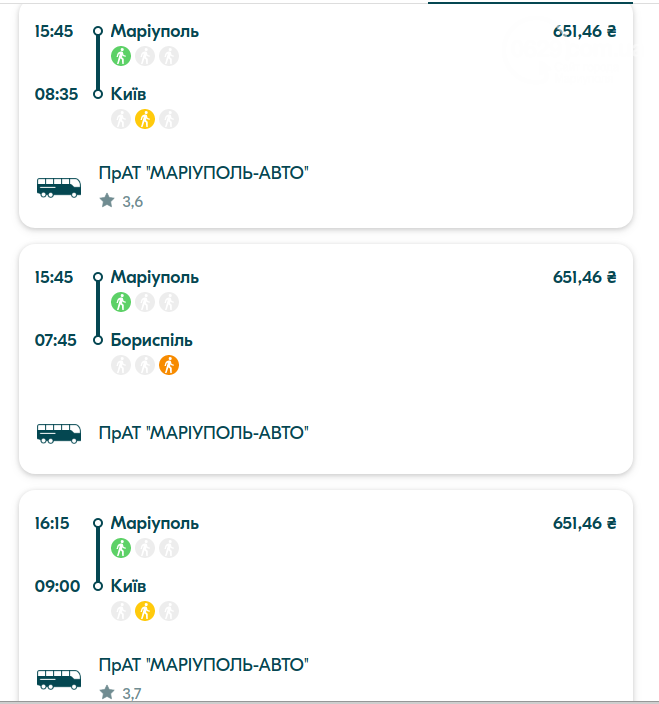659x704 pixels.
Task: Click green walker icon under first Маріуполь
Action: (x=121, y=56)
